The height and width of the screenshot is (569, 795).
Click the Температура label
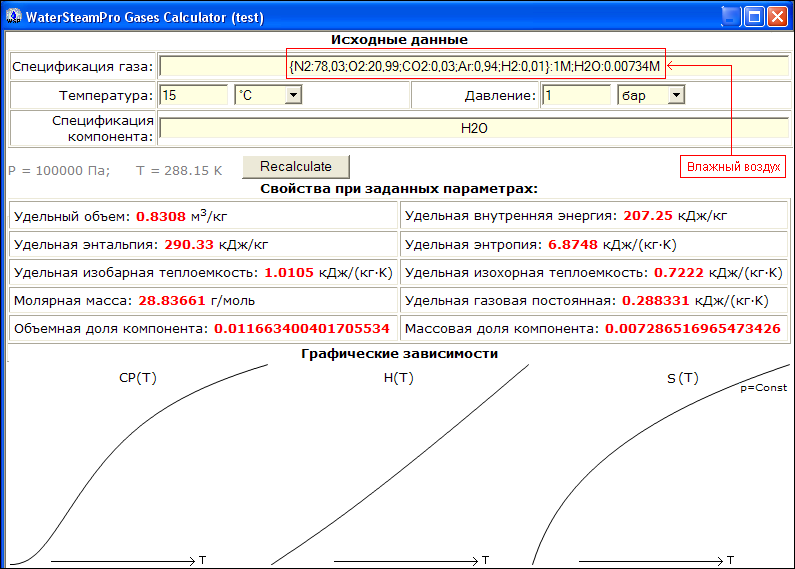click(106, 95)
